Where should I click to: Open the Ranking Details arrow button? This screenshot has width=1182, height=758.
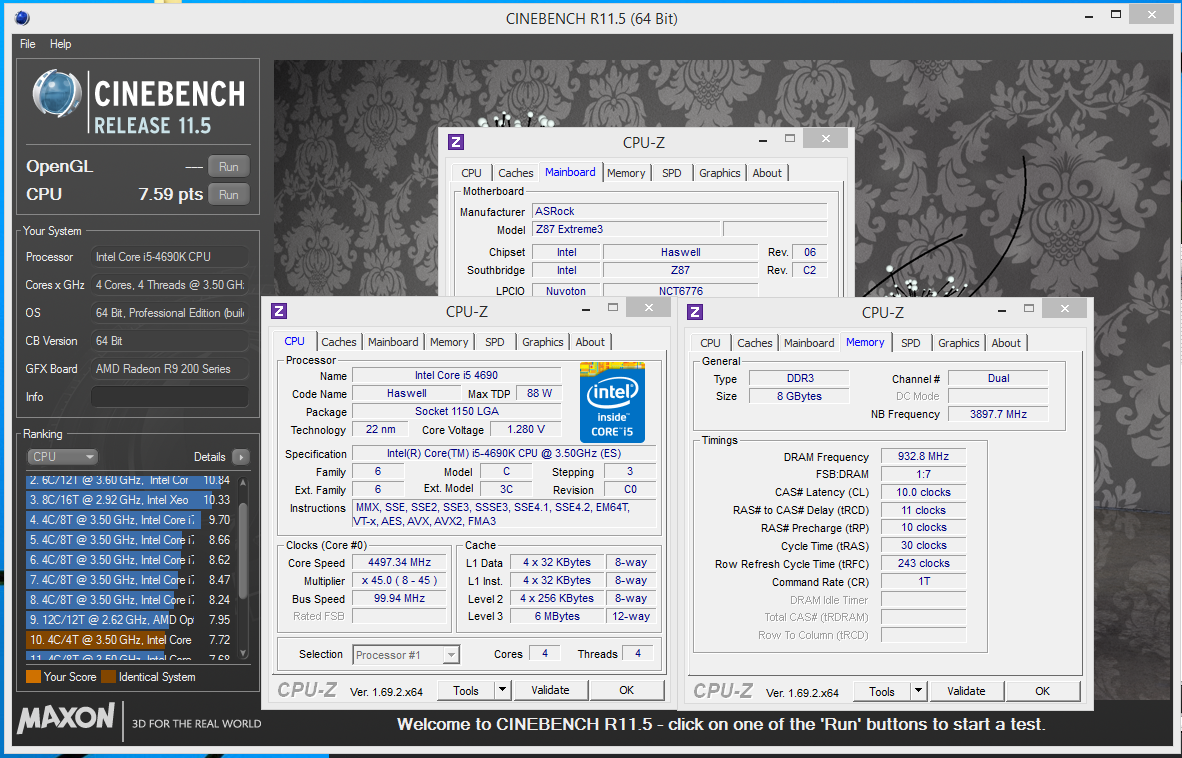240,457
